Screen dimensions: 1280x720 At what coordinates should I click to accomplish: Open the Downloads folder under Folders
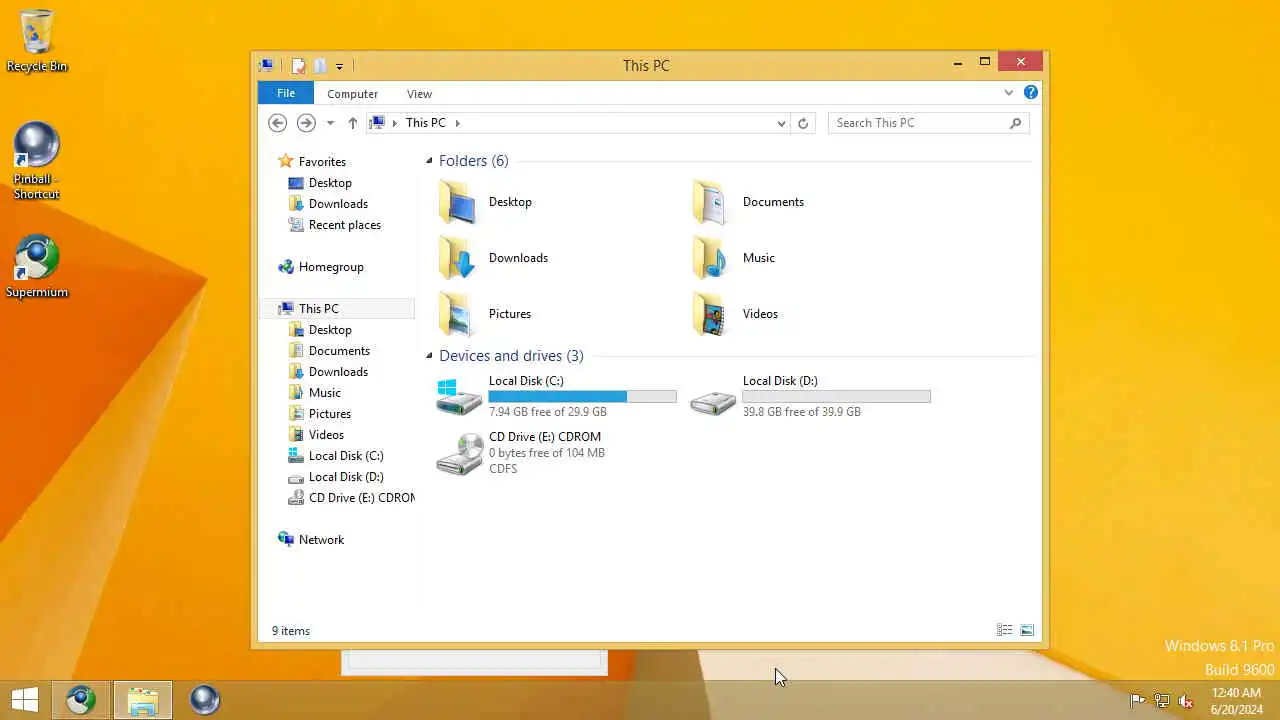493,258
